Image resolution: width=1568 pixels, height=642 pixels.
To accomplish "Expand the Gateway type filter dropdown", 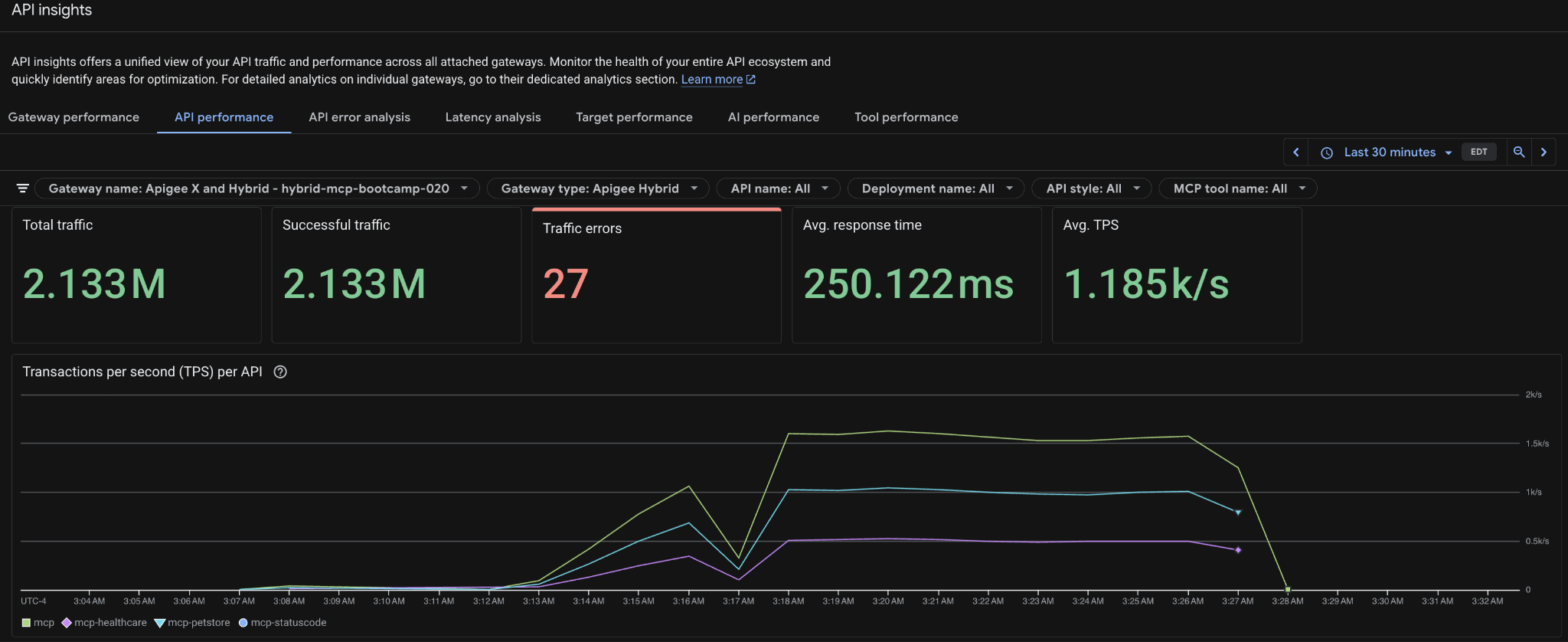I will tap(598, 188).
